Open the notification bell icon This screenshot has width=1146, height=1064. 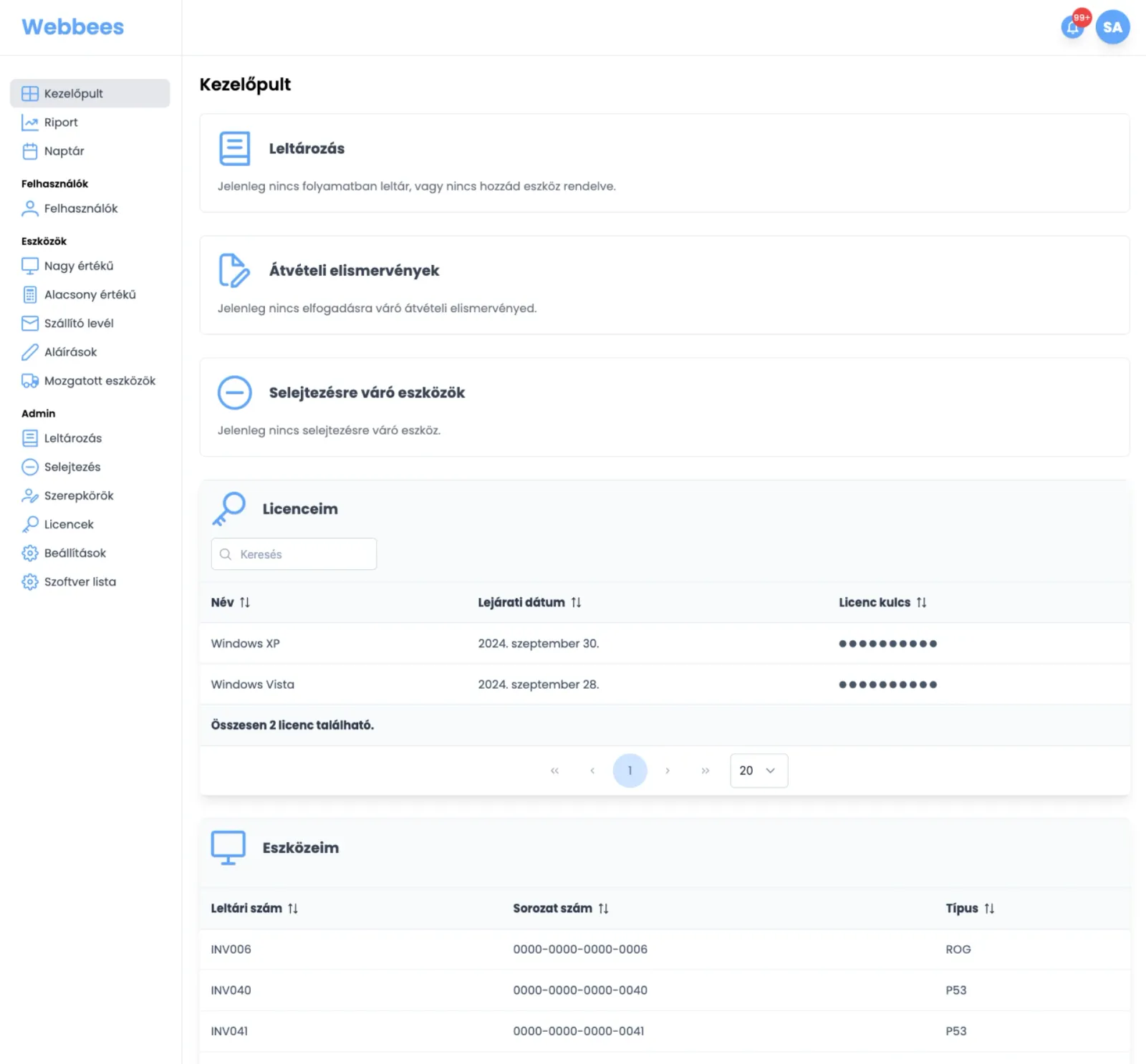tap(1072, 28)
